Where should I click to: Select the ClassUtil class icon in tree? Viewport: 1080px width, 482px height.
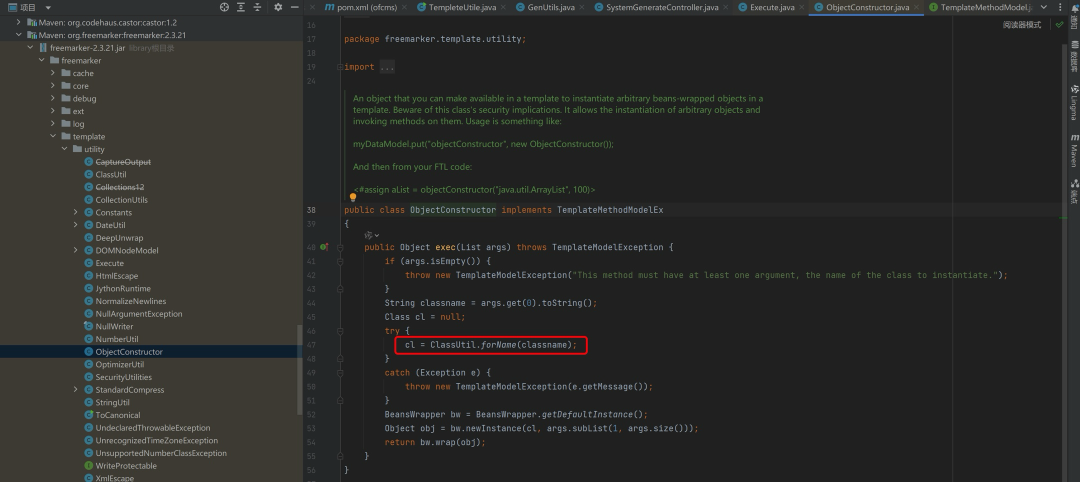point(88,174)
